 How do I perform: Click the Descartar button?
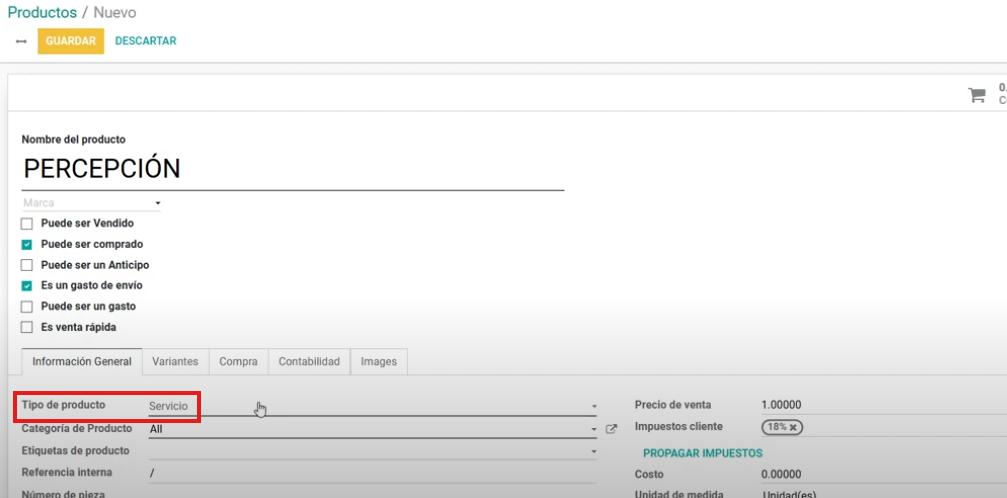click(145, 41)
